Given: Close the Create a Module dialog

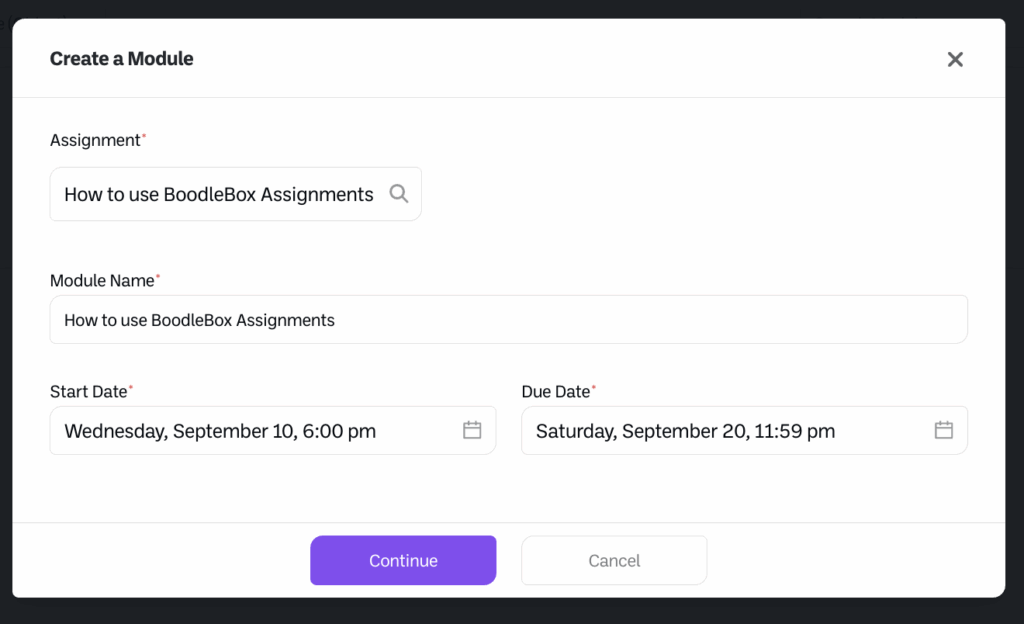Looking at the screenshot, I should click(955, 59).
